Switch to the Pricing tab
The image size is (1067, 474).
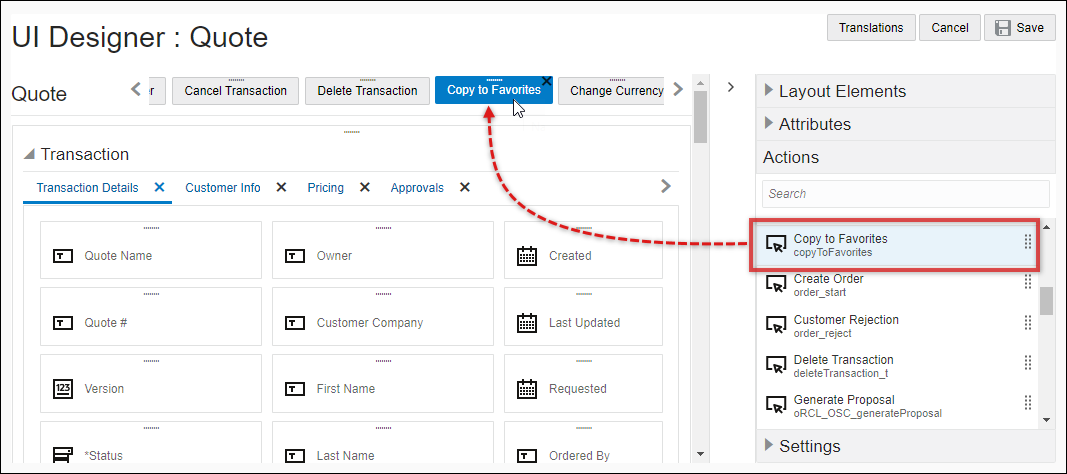point(325,188)
